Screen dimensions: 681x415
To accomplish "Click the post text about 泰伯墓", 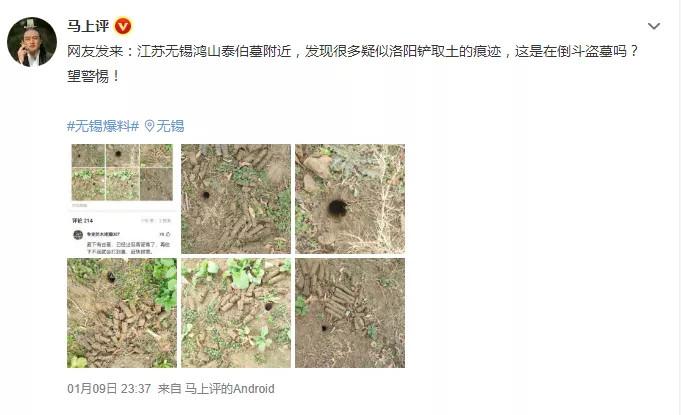I will point(353,52).
